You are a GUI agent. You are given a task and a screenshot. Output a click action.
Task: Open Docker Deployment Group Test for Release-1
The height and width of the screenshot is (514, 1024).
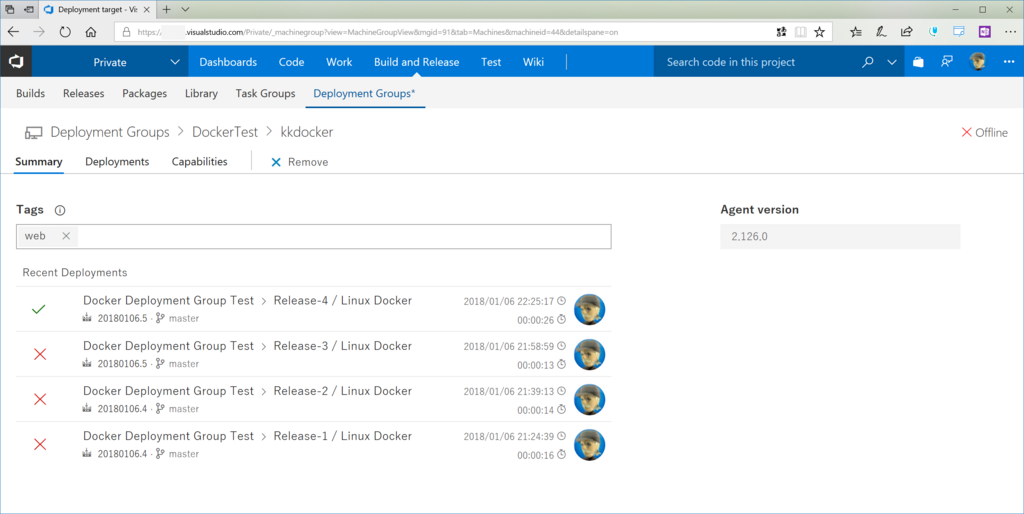pyautogui.click(x=168, y=436)
